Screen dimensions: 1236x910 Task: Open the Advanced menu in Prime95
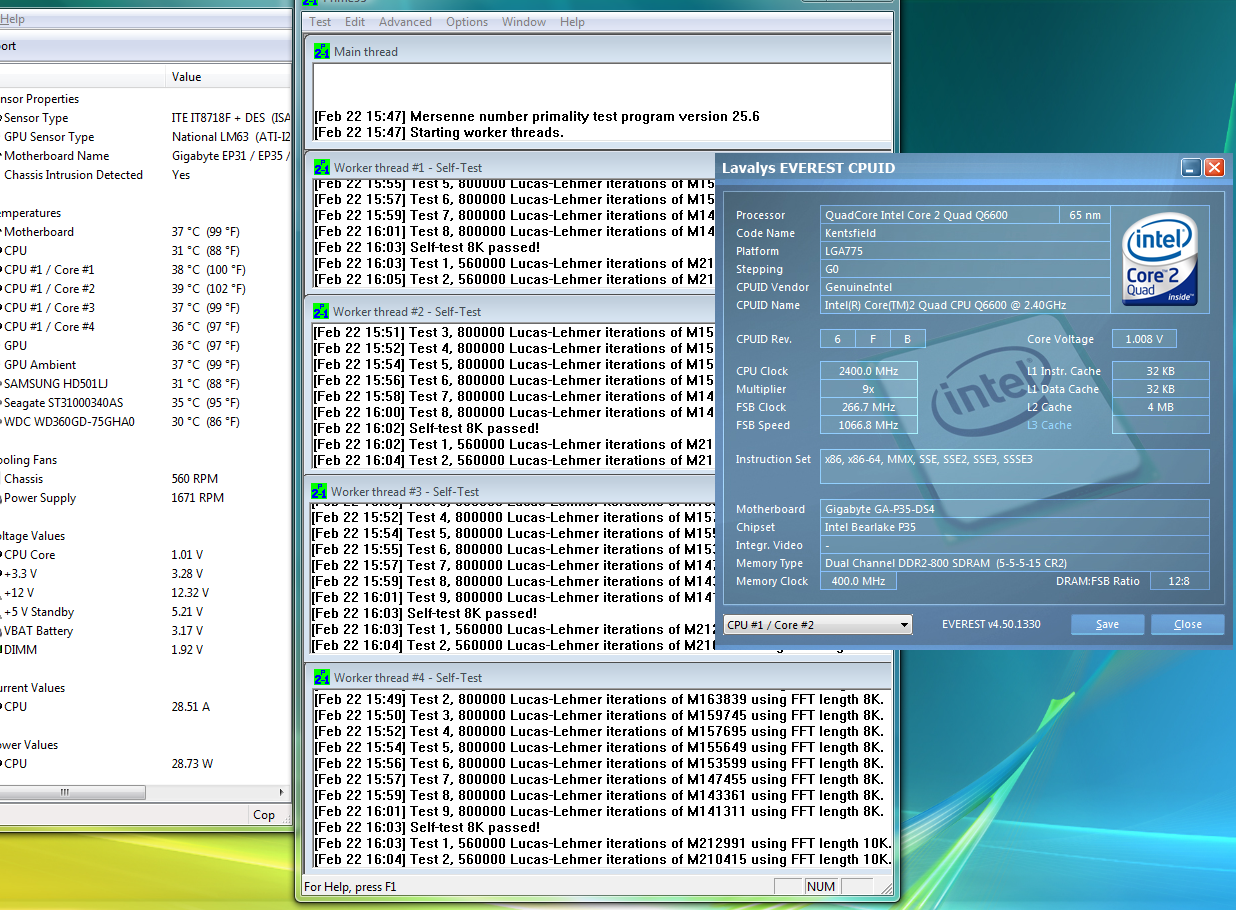(405, 22)
